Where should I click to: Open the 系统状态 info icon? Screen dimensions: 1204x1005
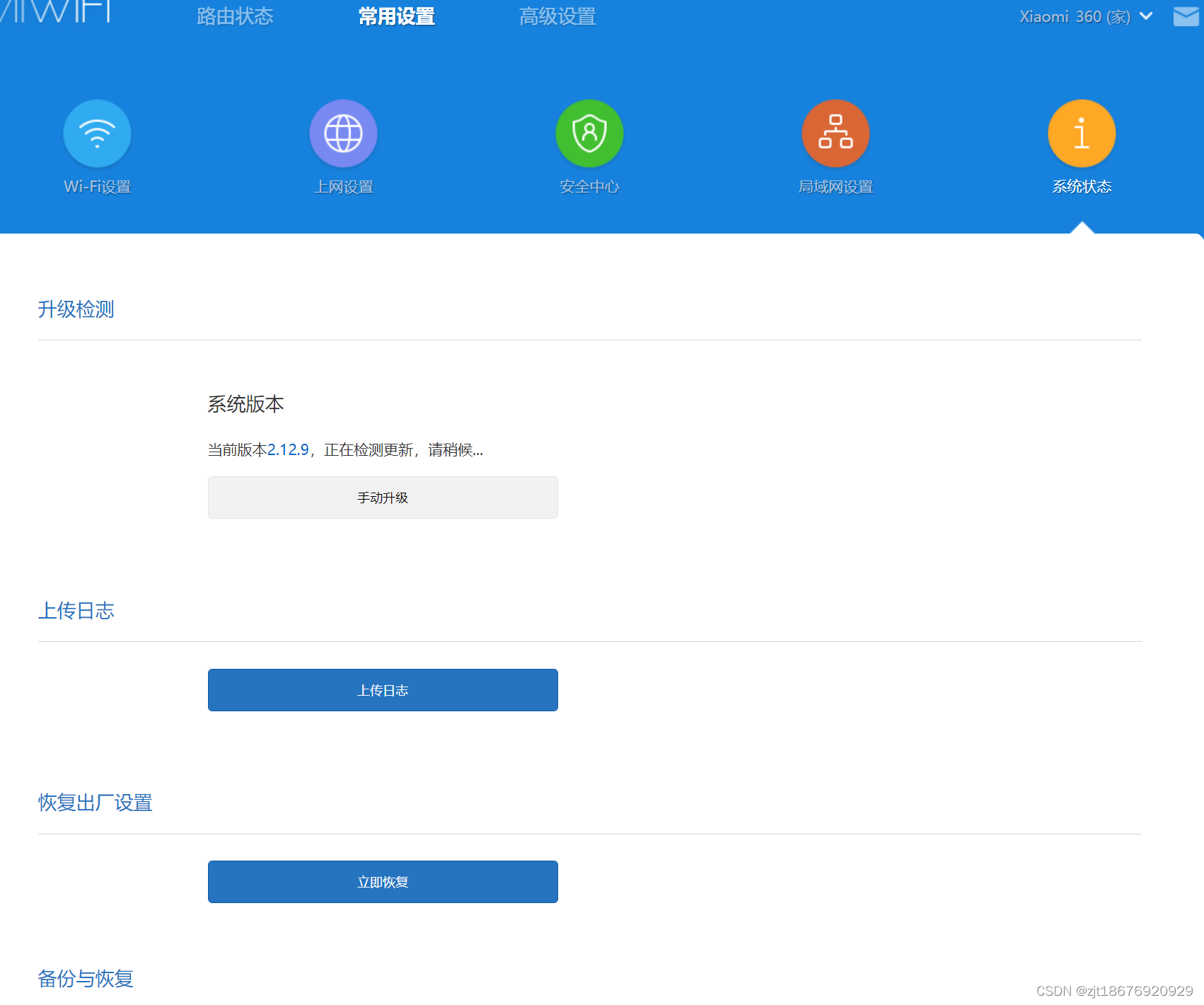(1082, 134)
